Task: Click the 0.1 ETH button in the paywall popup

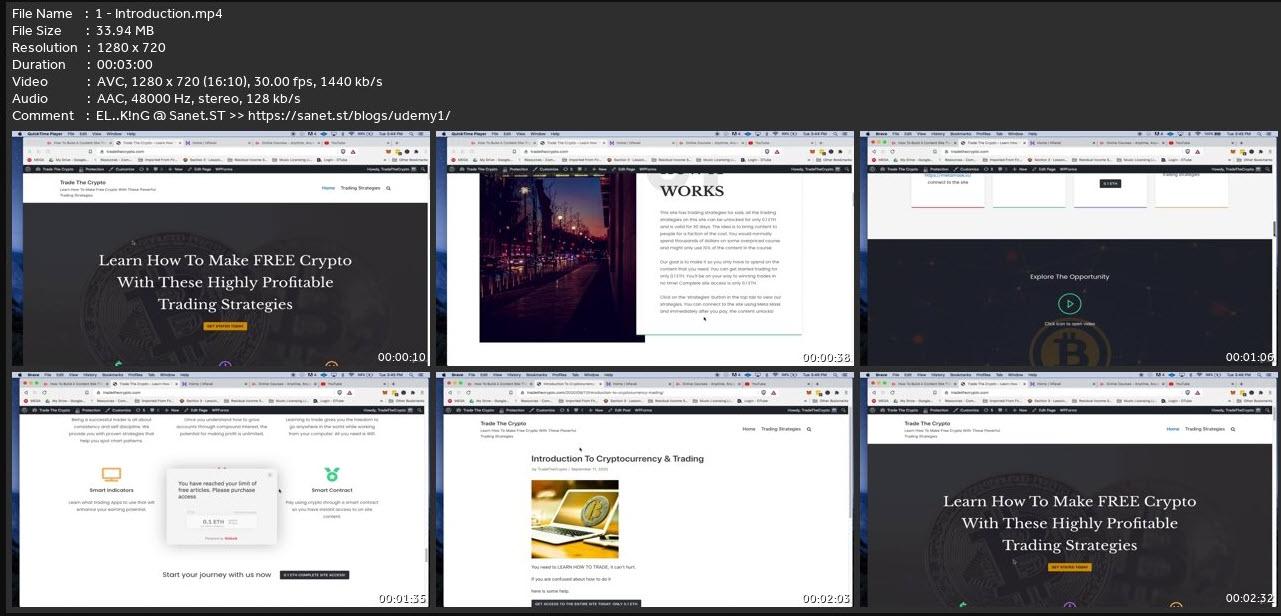Action: point(213,521)
